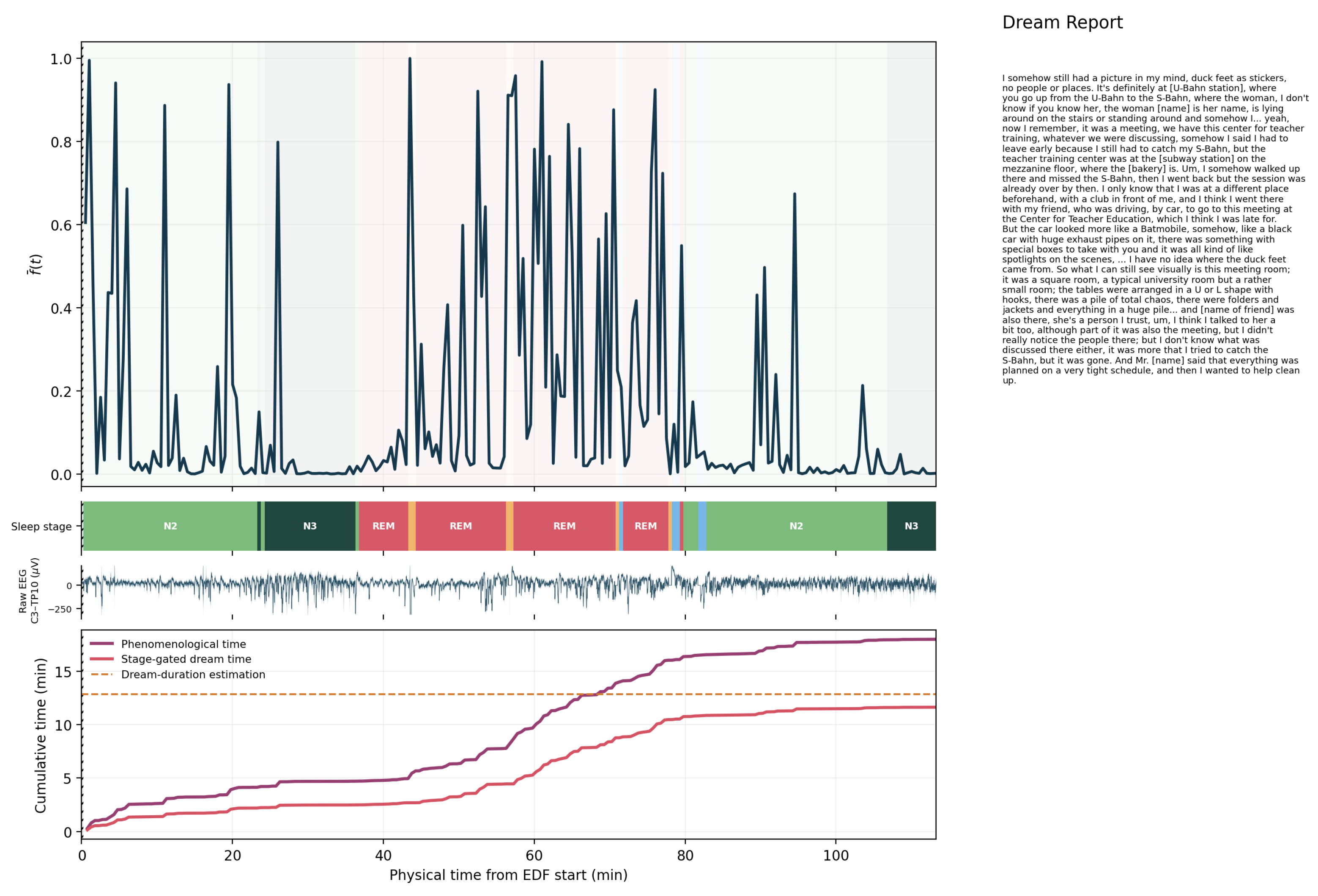Image resolution: width=1318 pixels, height=896 pixels.
Task: Click the "100" x-axis tick label
Action: coord(836,856)
